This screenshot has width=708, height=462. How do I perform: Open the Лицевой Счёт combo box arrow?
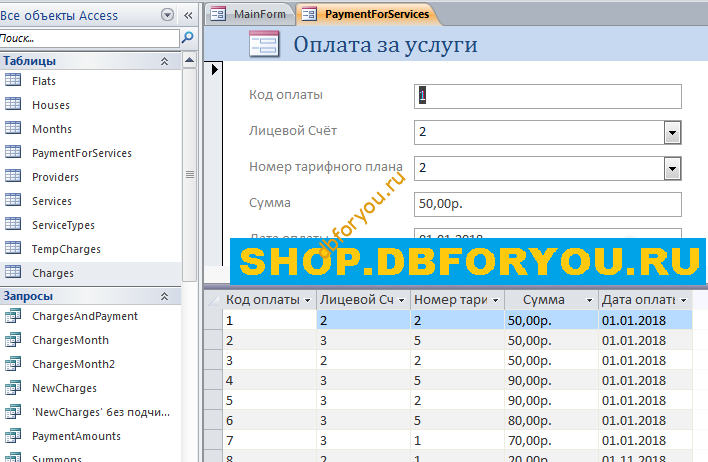(x=672, y=132)
